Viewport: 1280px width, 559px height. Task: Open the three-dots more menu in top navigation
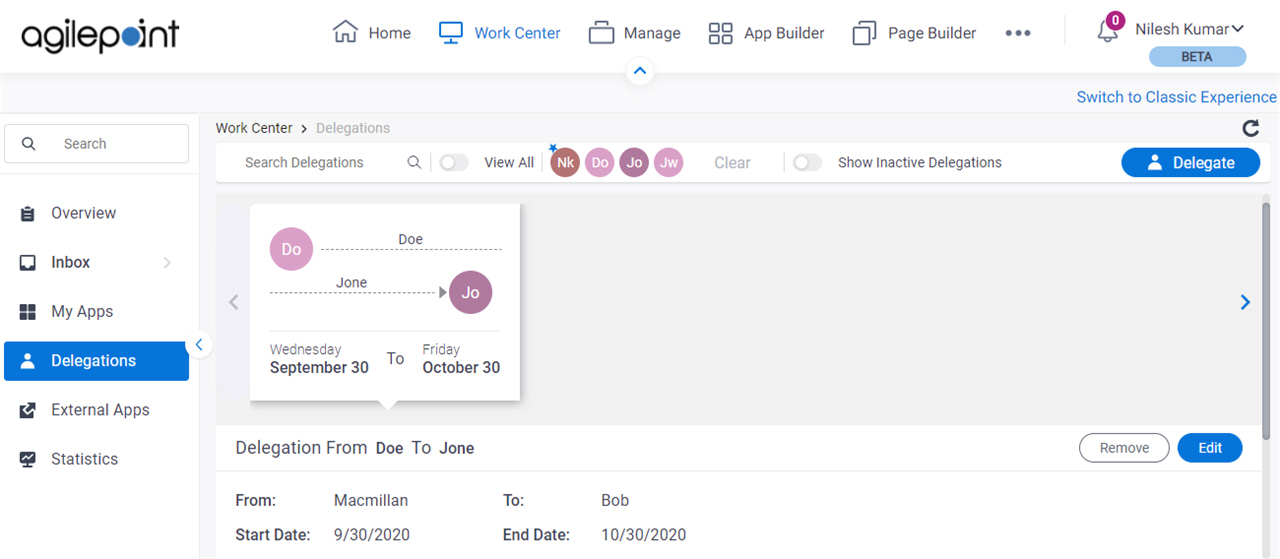coord(1018,33)
